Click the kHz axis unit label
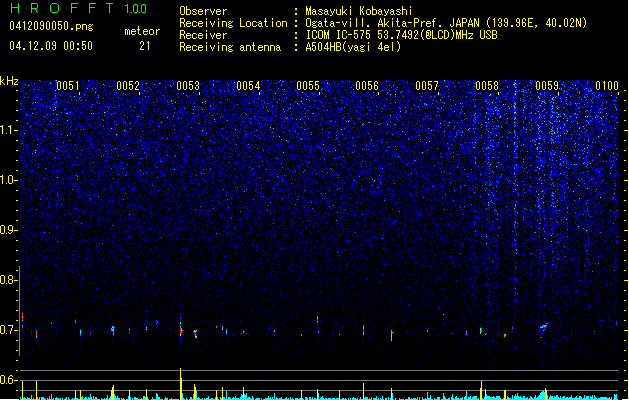The width and height of the screenshot is (629, 400). (9, 81)
